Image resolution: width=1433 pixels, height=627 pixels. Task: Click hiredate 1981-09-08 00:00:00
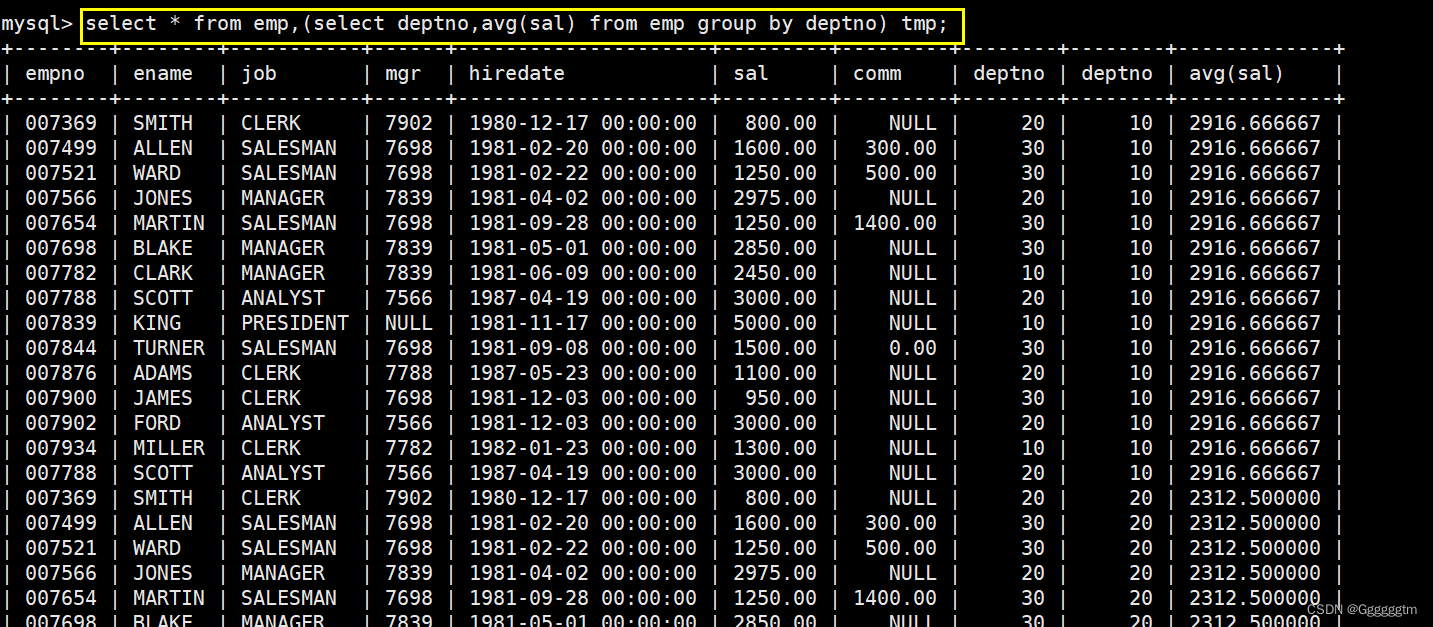point(583,348)
